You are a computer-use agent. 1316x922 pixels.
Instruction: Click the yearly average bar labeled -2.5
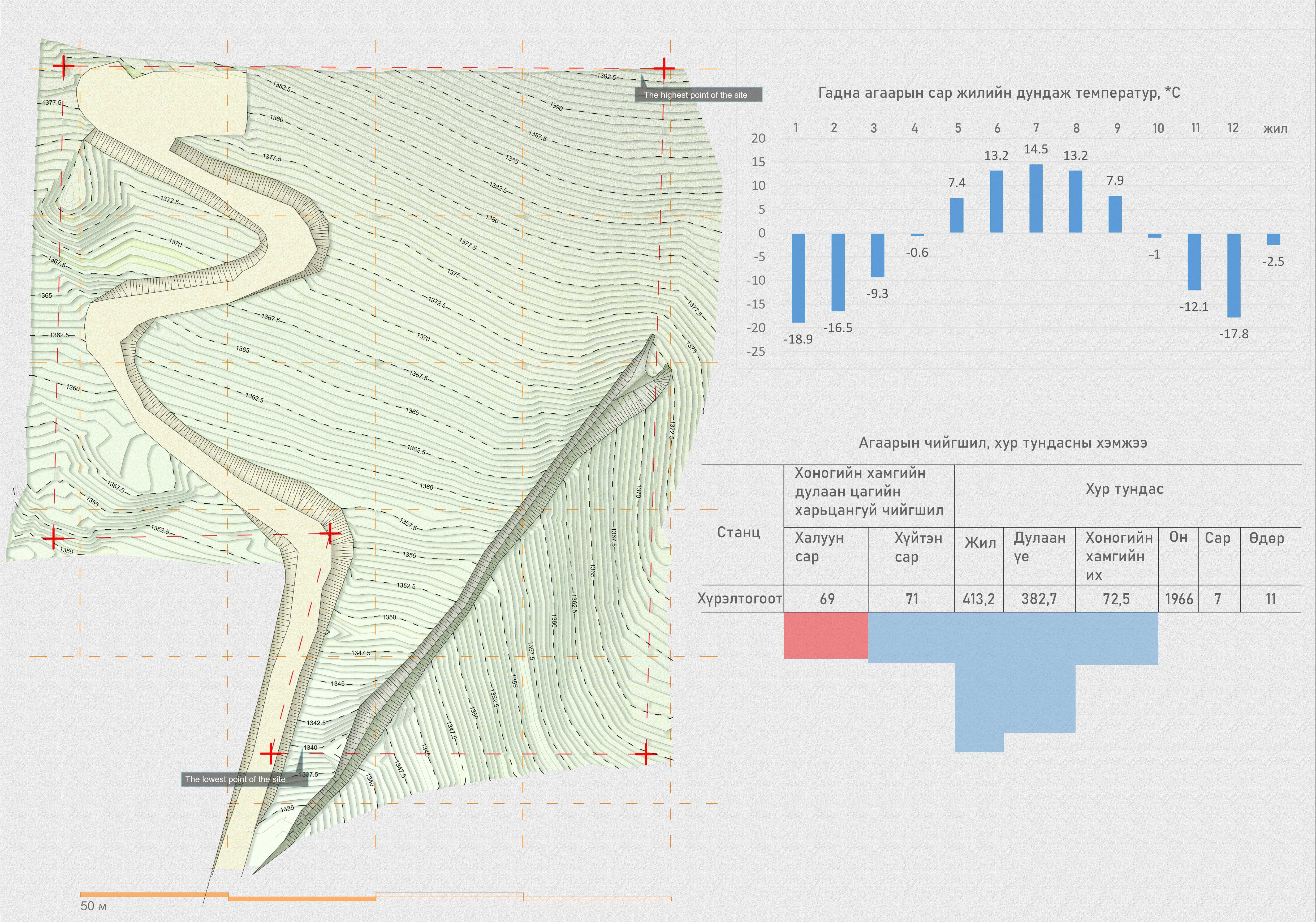(1273, 239)
